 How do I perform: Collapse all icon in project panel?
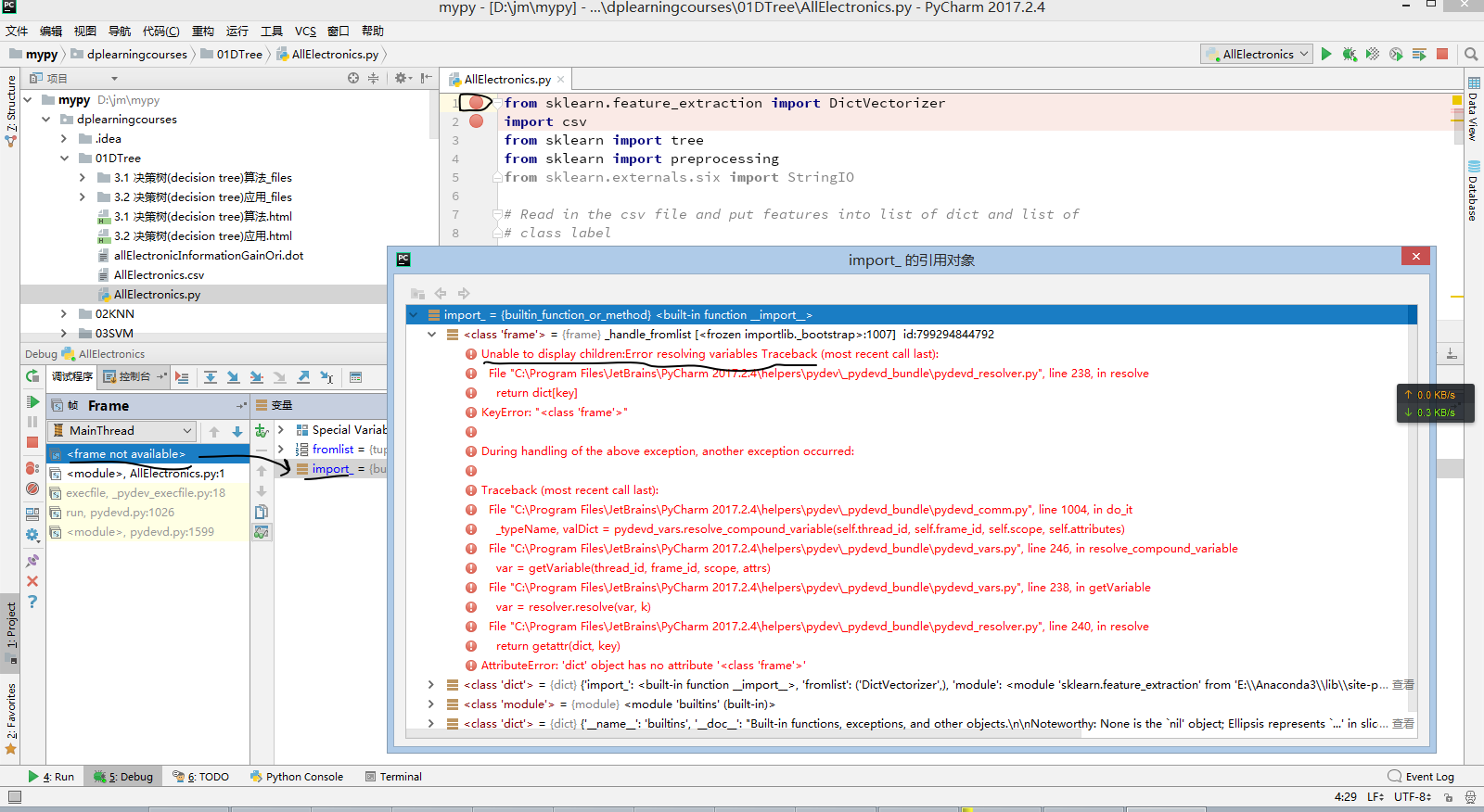pos(373,78)
